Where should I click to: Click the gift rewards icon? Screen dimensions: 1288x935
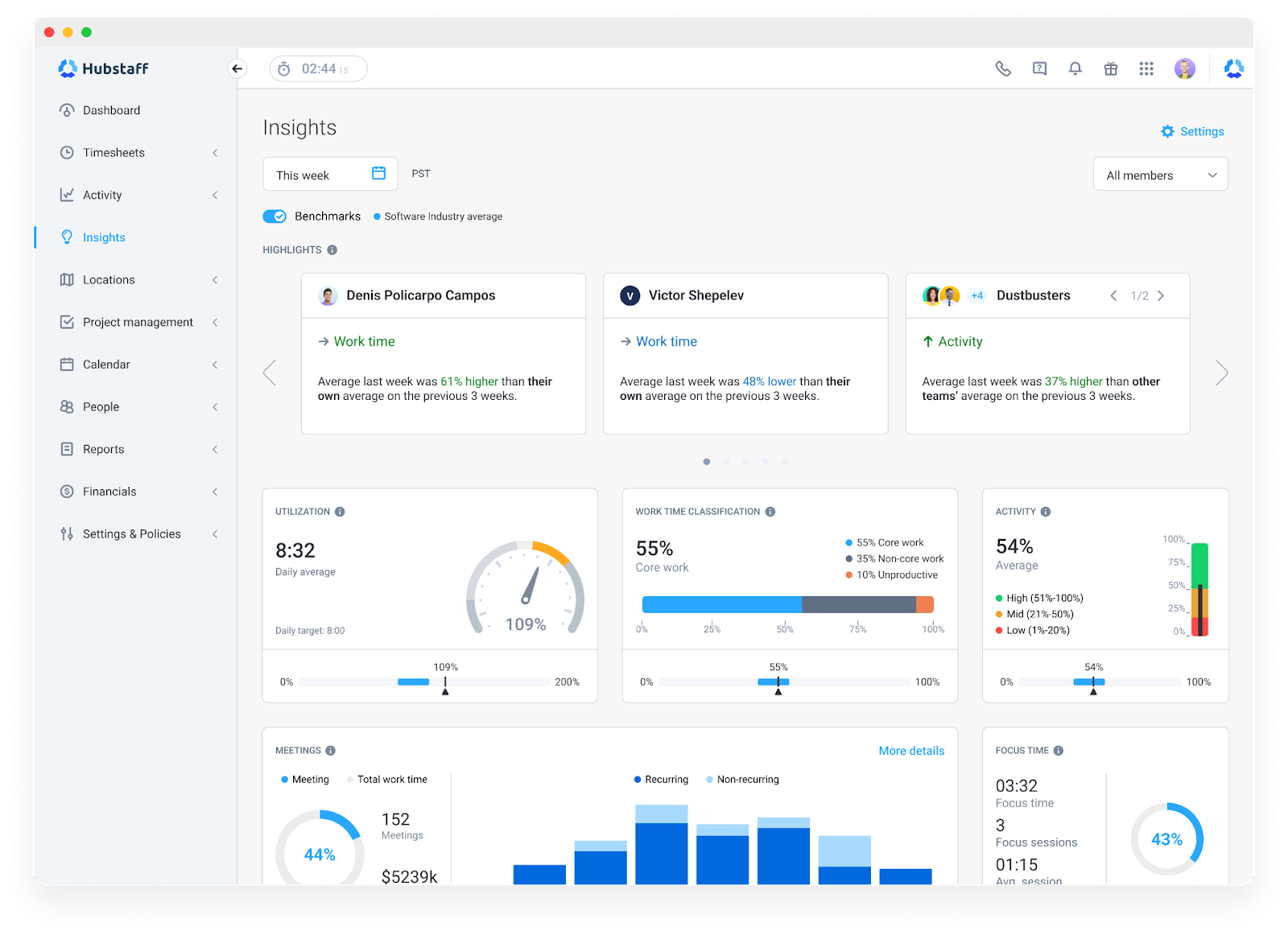coord(1111,68)
